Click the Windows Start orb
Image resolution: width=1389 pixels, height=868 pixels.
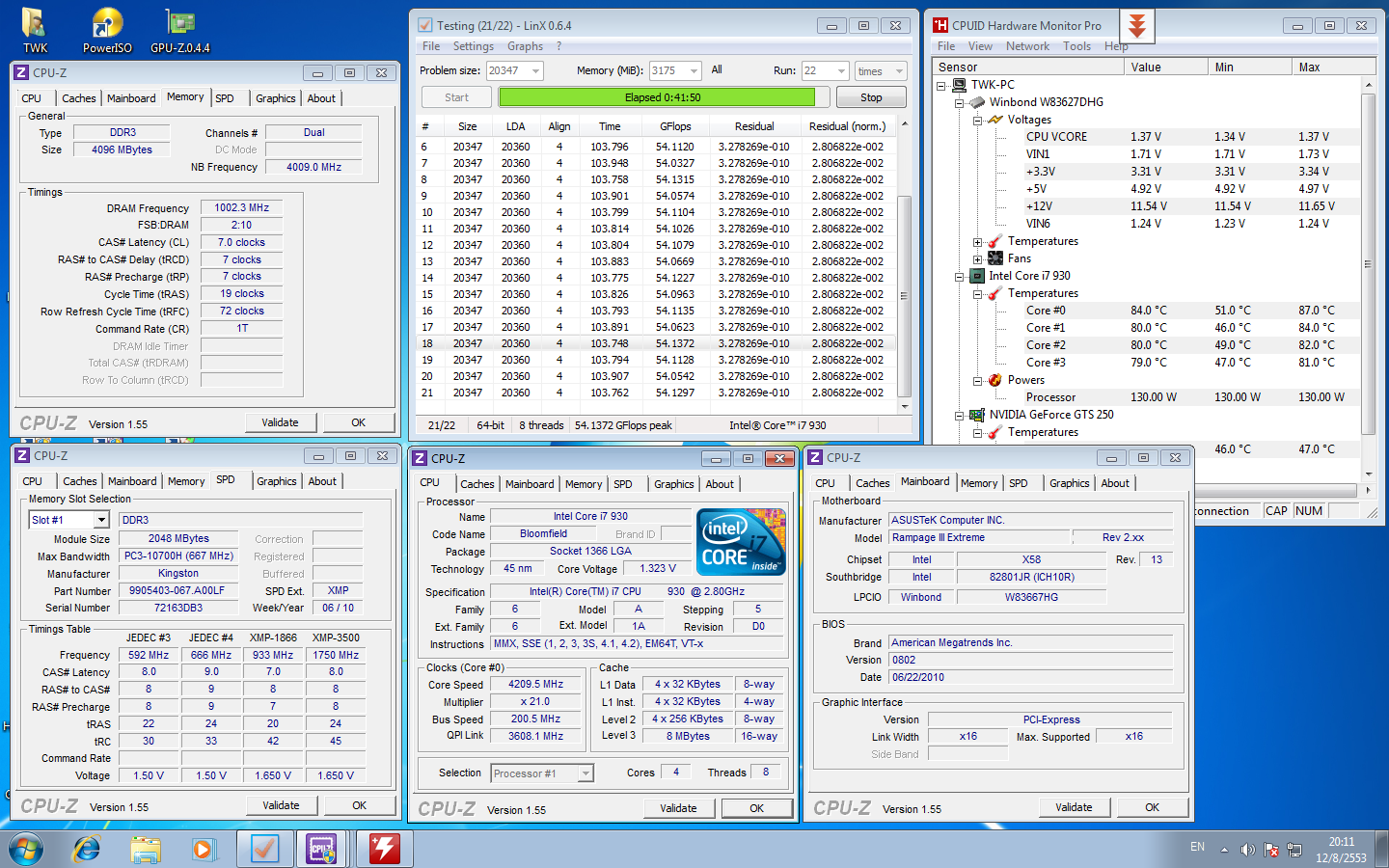click(x=27, y=849)
